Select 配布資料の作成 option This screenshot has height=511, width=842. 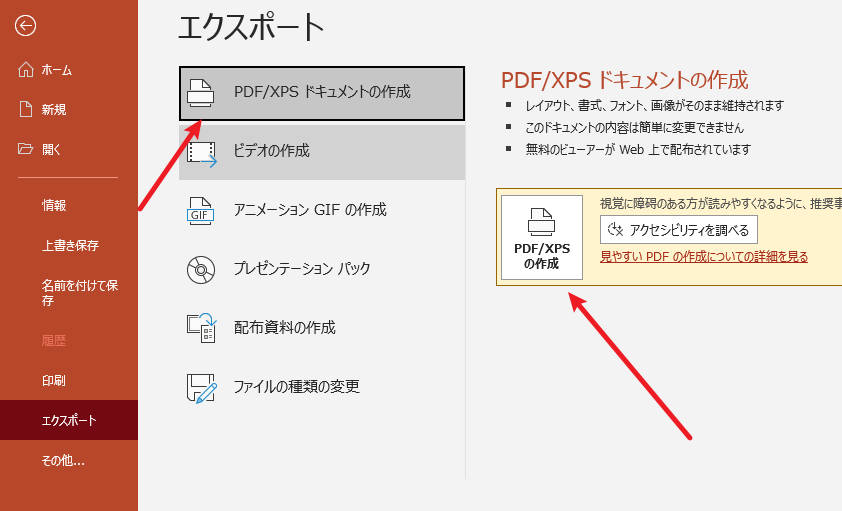click(x=322, y=328)
